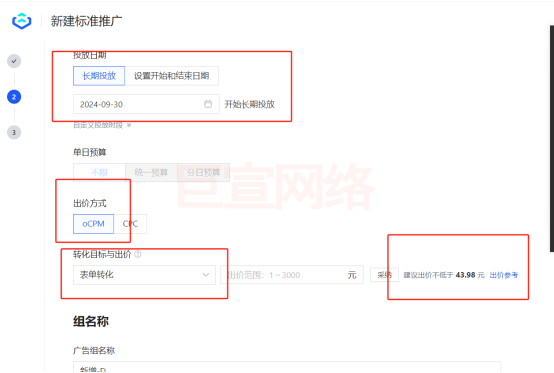
Task: Select 统一预算 budget option
Action: pyautogui.click(x=151, y=172)
